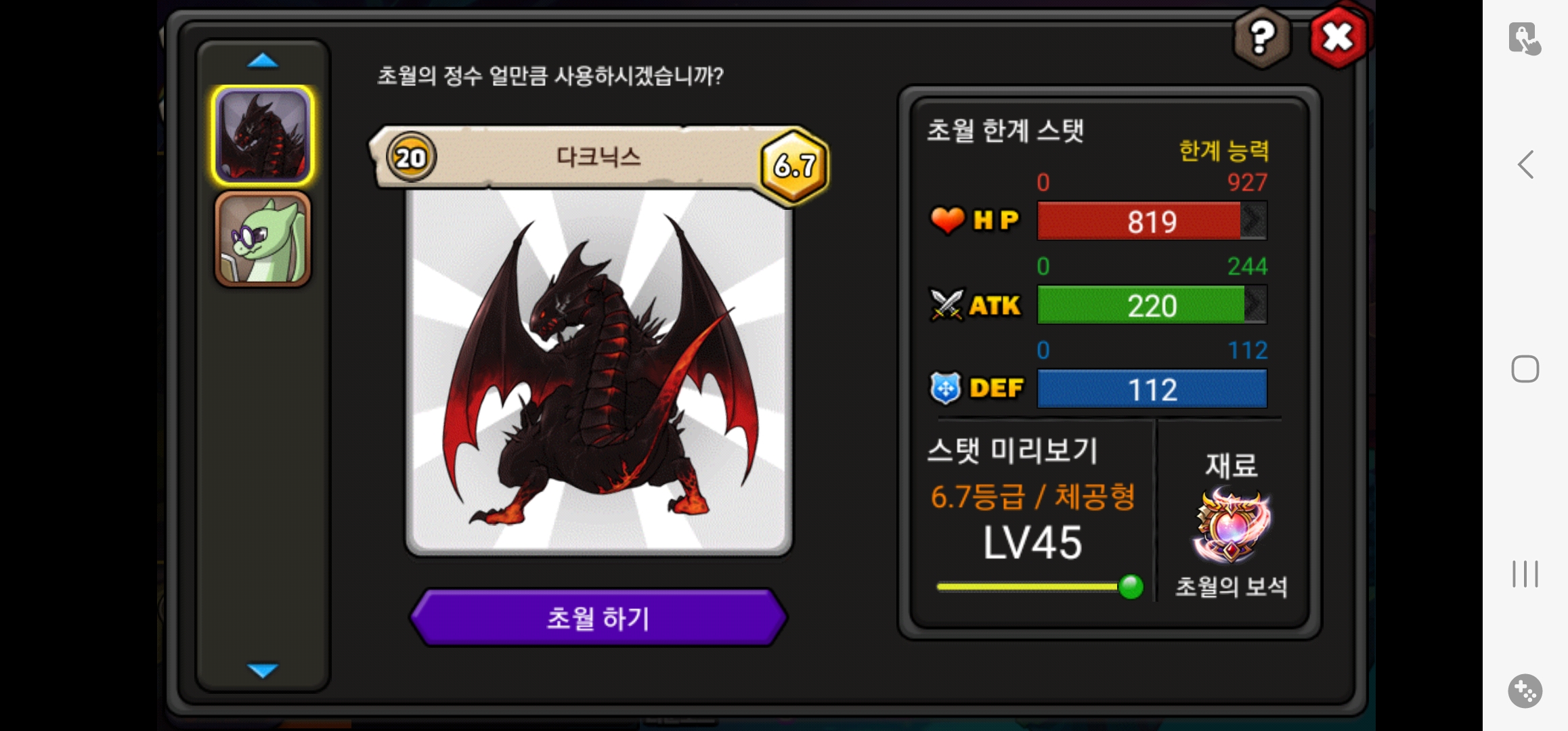Select the green dragon with glasses thumbnail
This screenshot has height=731, width=1568.
[263, 239]
